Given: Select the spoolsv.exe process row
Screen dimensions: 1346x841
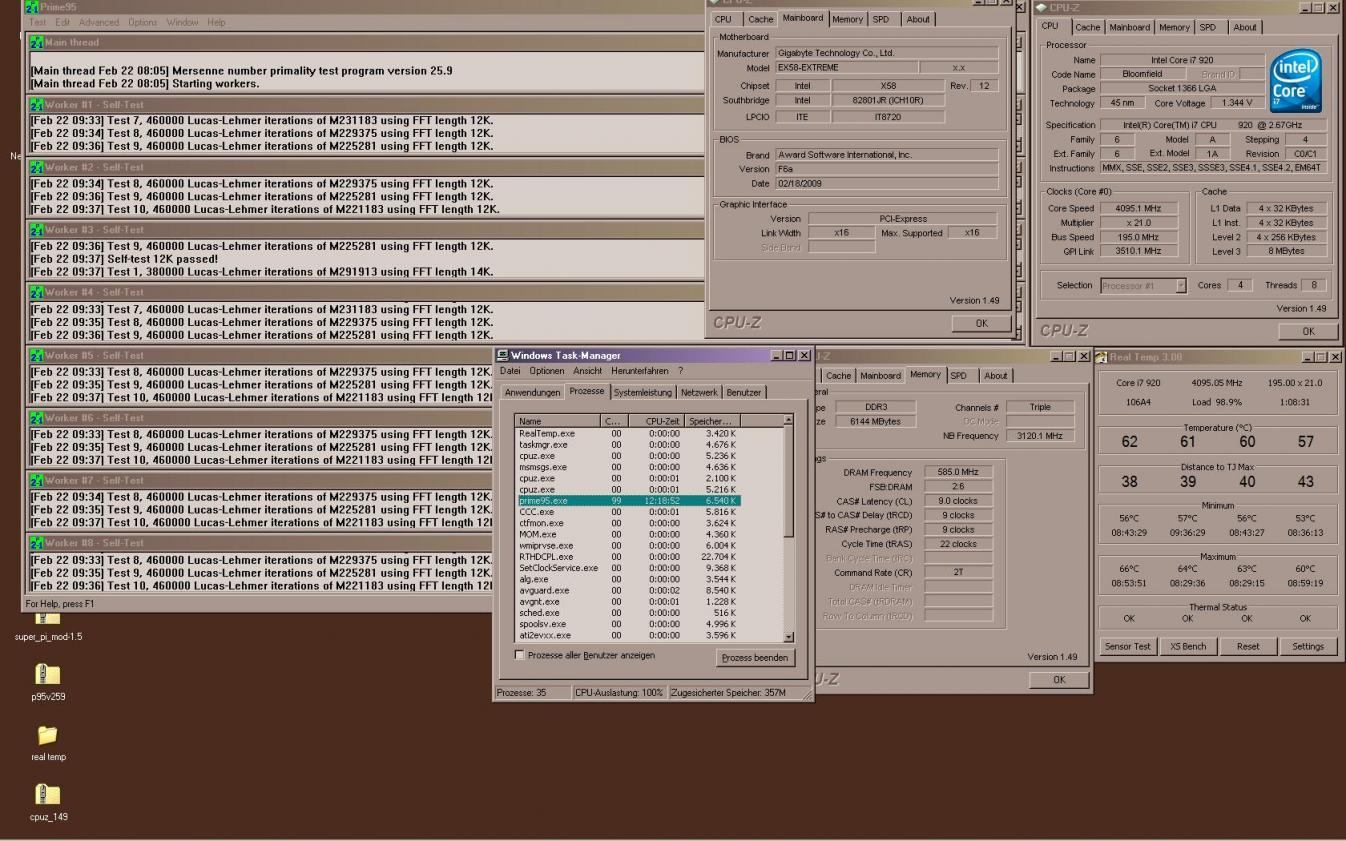Looking at the screenshot, I should (628, 624).
